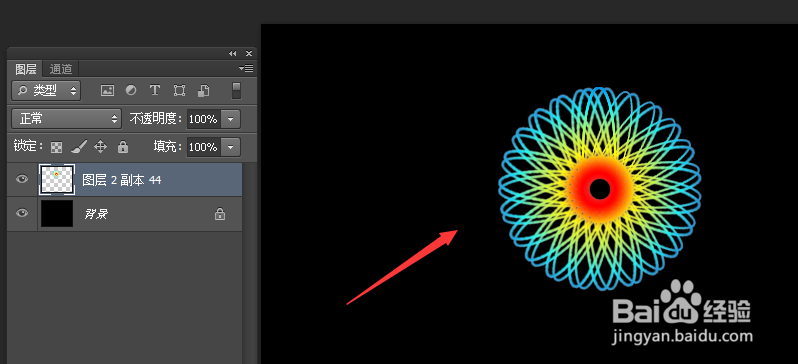Click the opacity 100% value field
Viewport: 798px width, 364px height.
pyautogui.click(x=204, y=119)
